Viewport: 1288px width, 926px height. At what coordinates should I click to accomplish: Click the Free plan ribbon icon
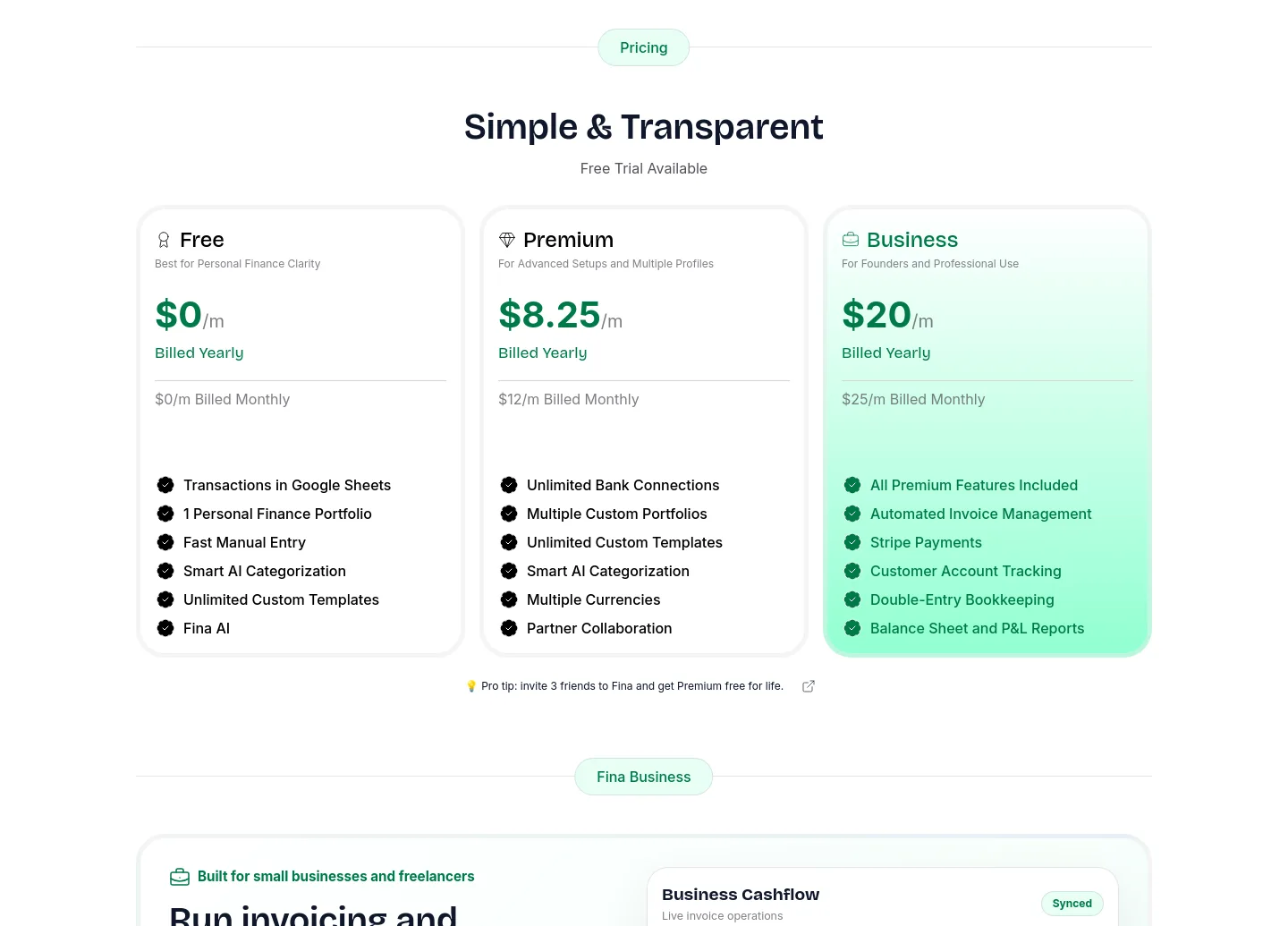coord(164,240)
